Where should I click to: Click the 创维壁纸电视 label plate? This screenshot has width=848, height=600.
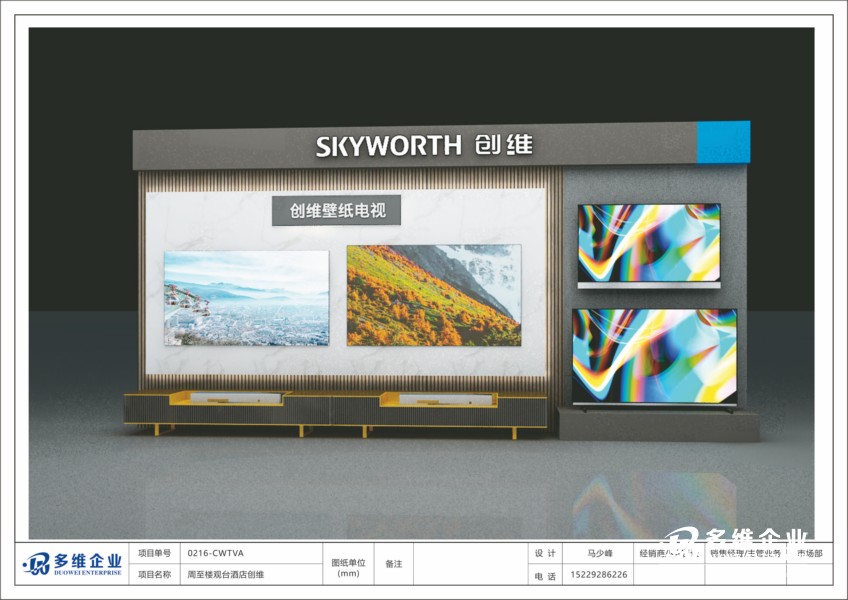(336, 210)
